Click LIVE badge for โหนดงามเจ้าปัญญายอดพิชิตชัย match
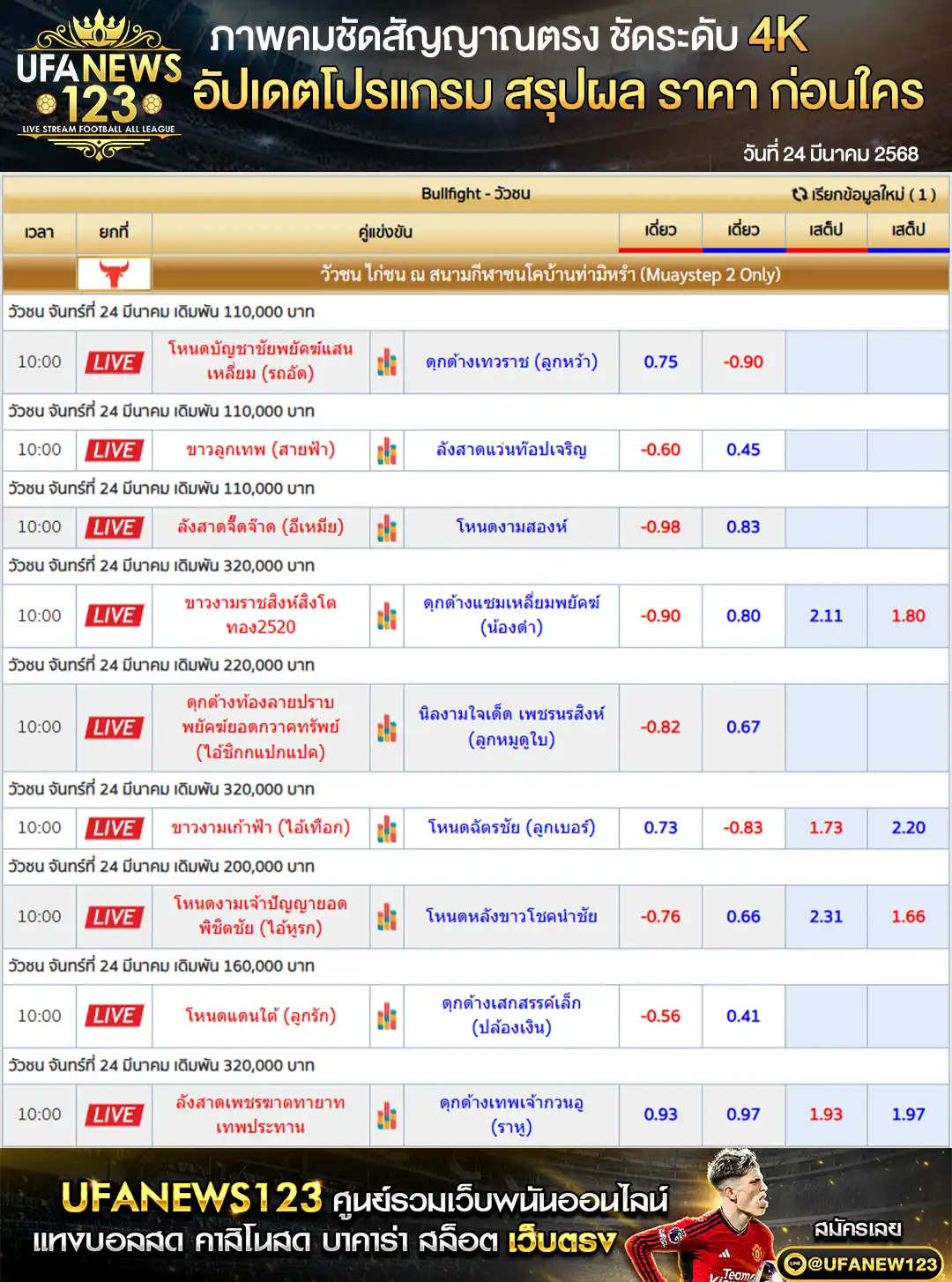The image size is (952, 1282). point(114,917)
